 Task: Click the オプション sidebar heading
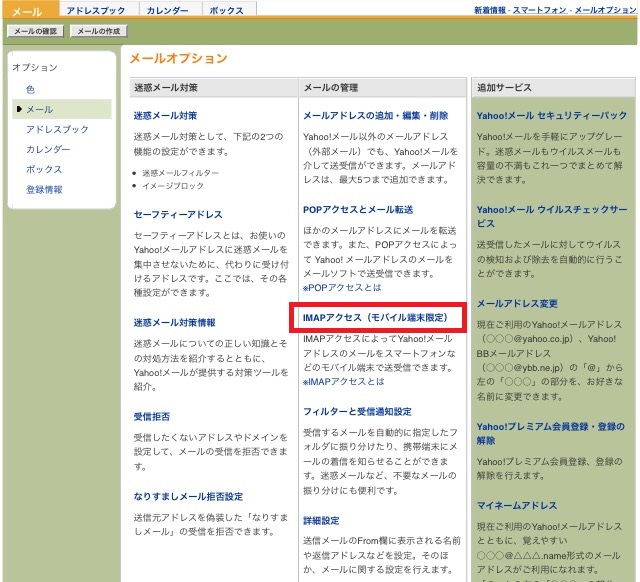(x=35, y=67)
